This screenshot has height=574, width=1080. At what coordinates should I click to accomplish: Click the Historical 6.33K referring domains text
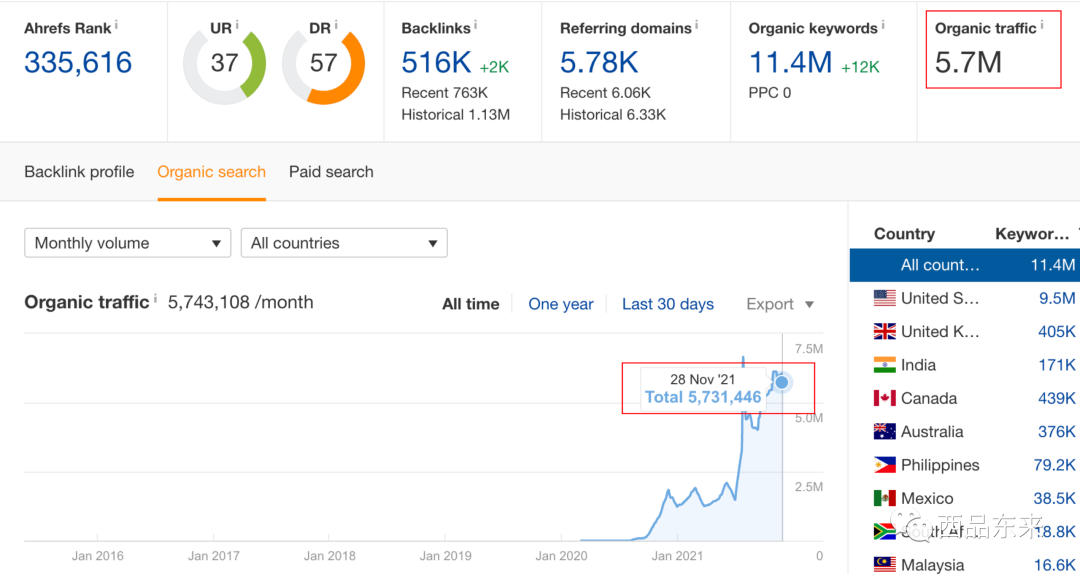(613, 114)
